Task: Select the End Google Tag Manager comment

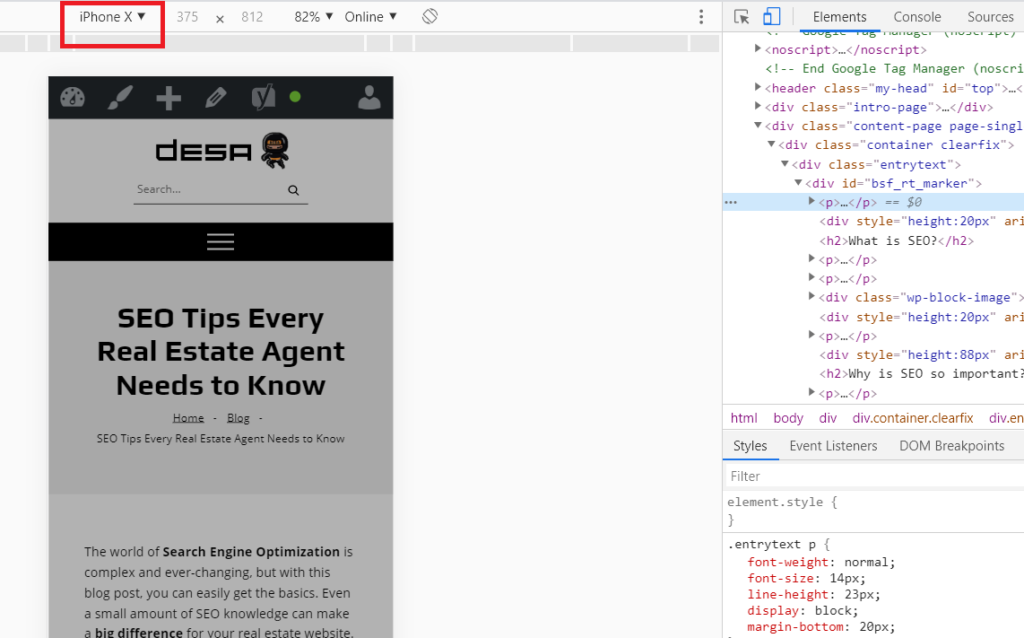Action: 894,69
